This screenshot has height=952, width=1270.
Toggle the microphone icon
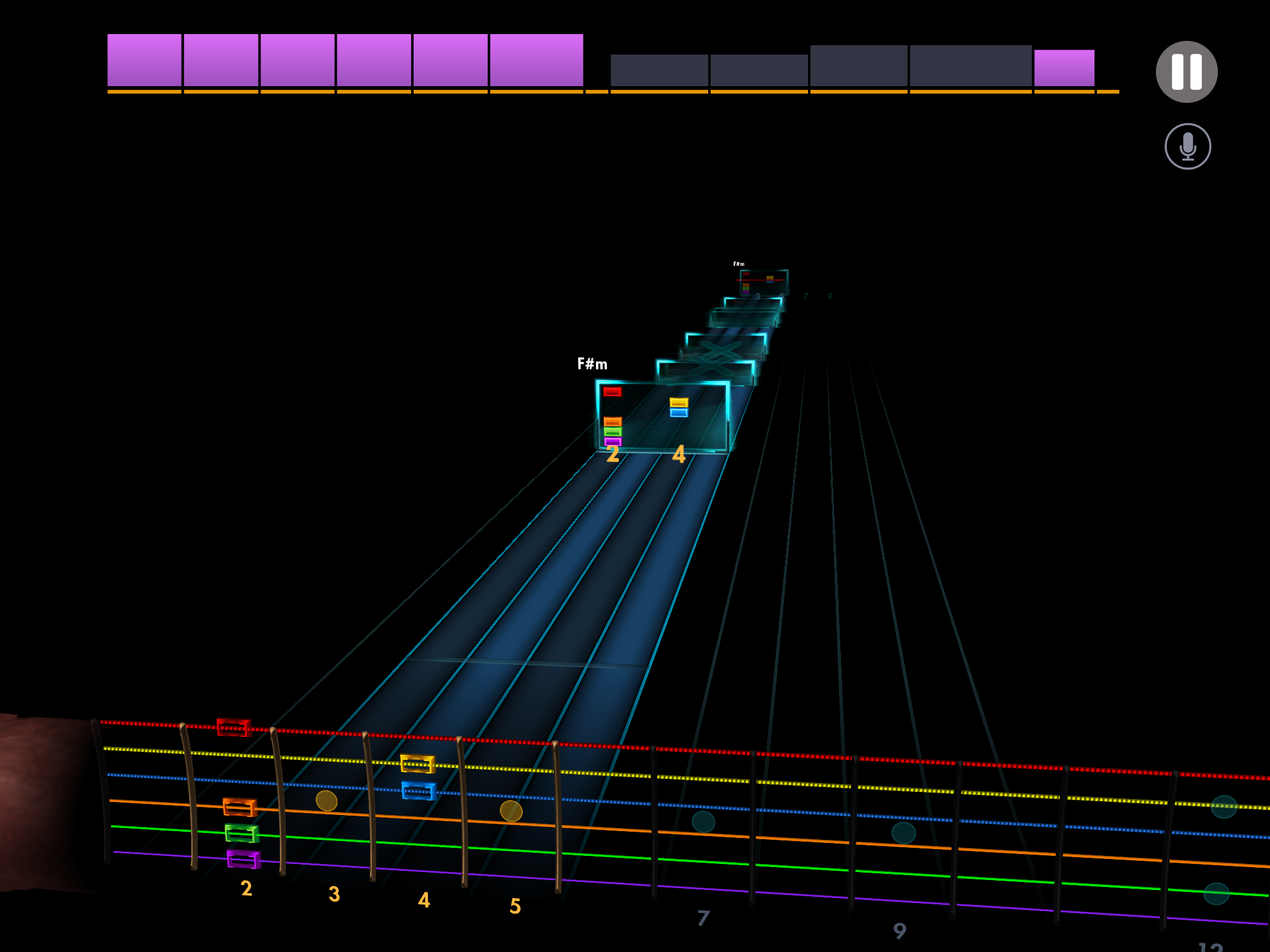pyautogui.click(x=1187, y=146)
